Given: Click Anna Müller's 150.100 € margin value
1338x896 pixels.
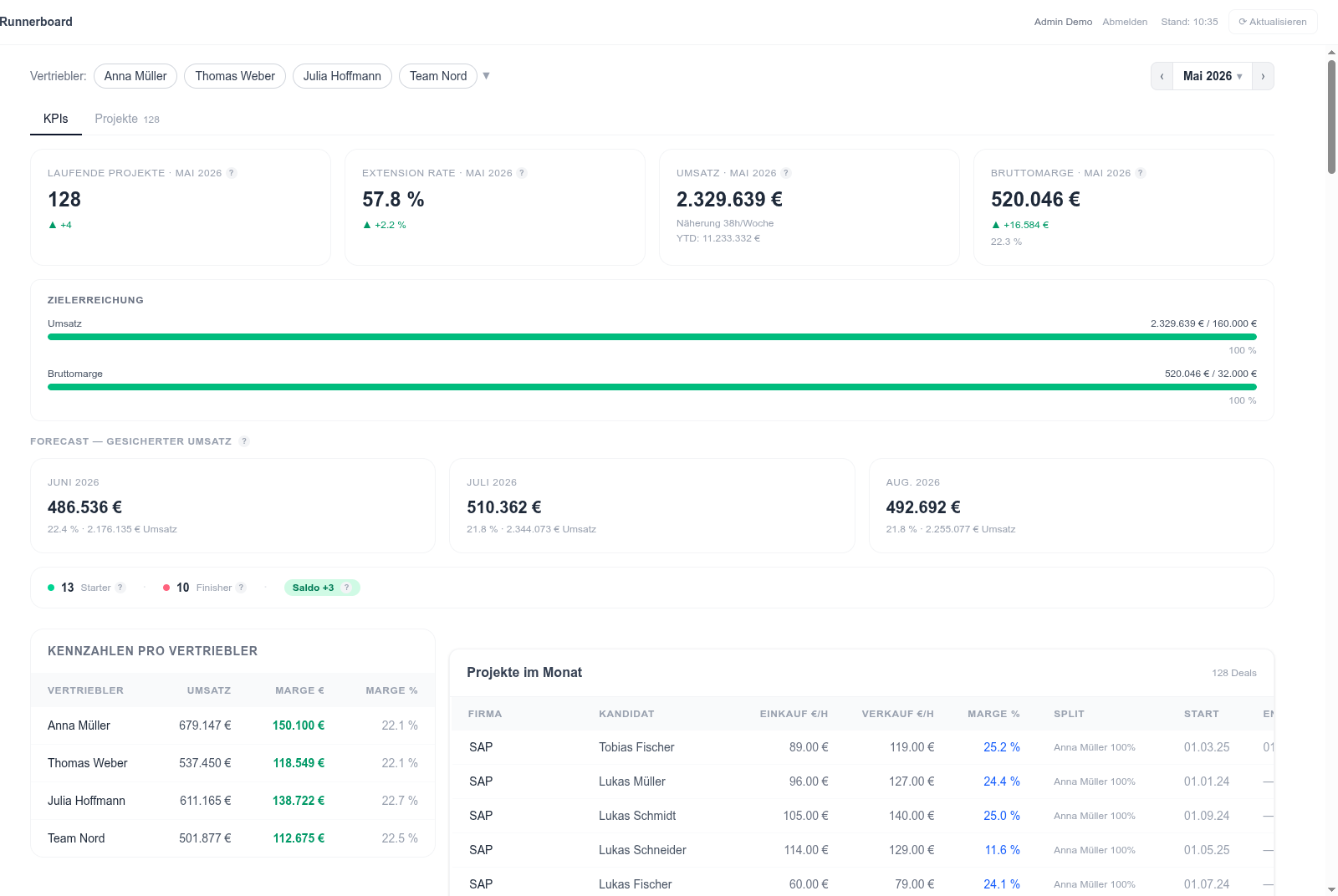Looking at the screenshot, I should coord(299,725).
